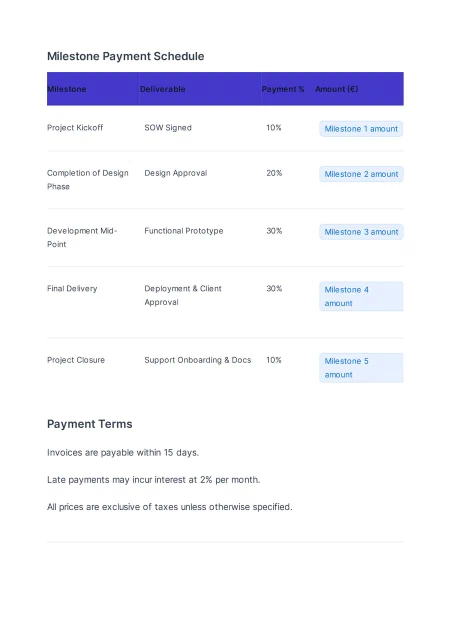Select the Support Onboarding & Docs cell

pos(198,360)
